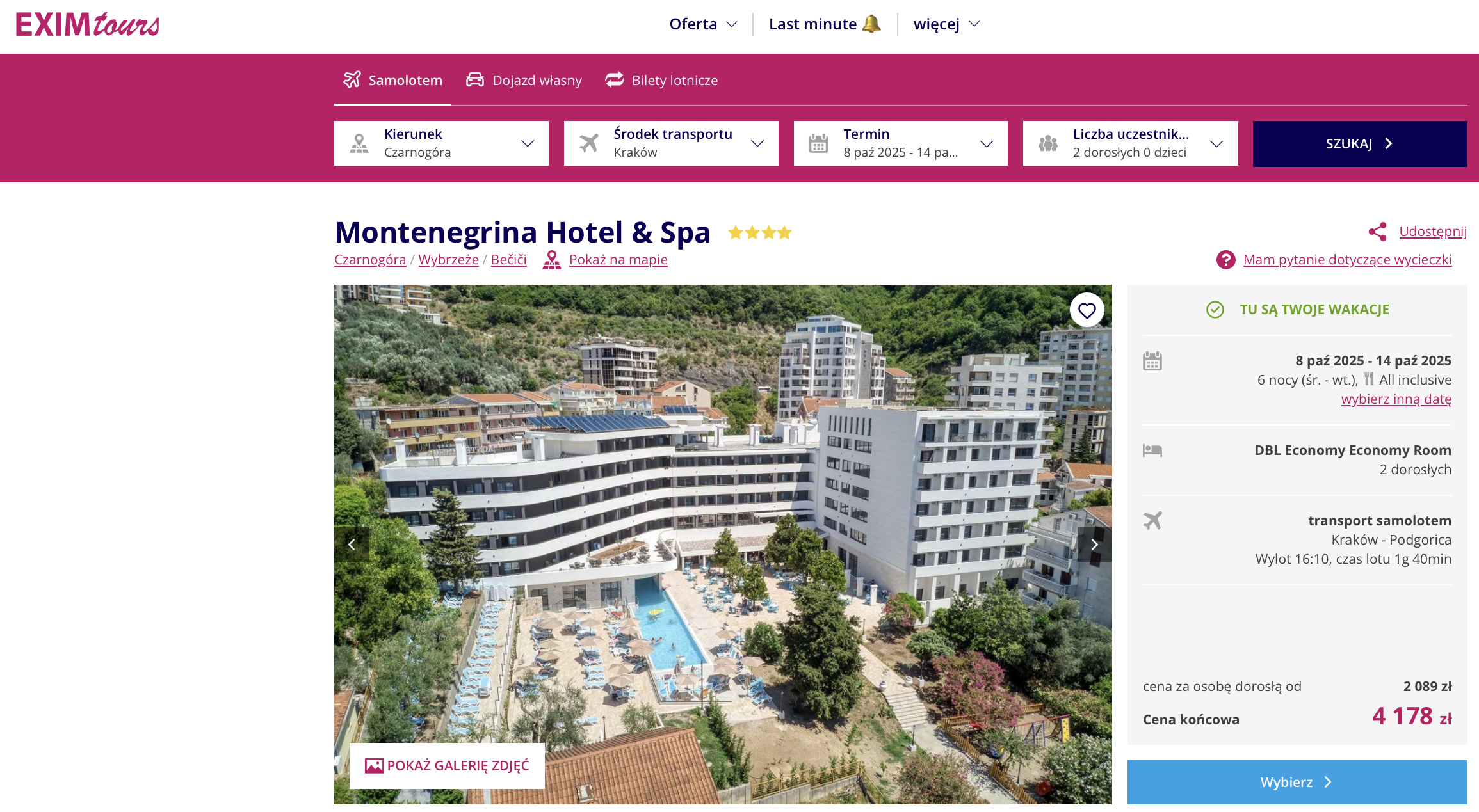This screenshot has width=1479, height=812.
Task: Click the question mark help icon
Action: tap(1225, 260)
